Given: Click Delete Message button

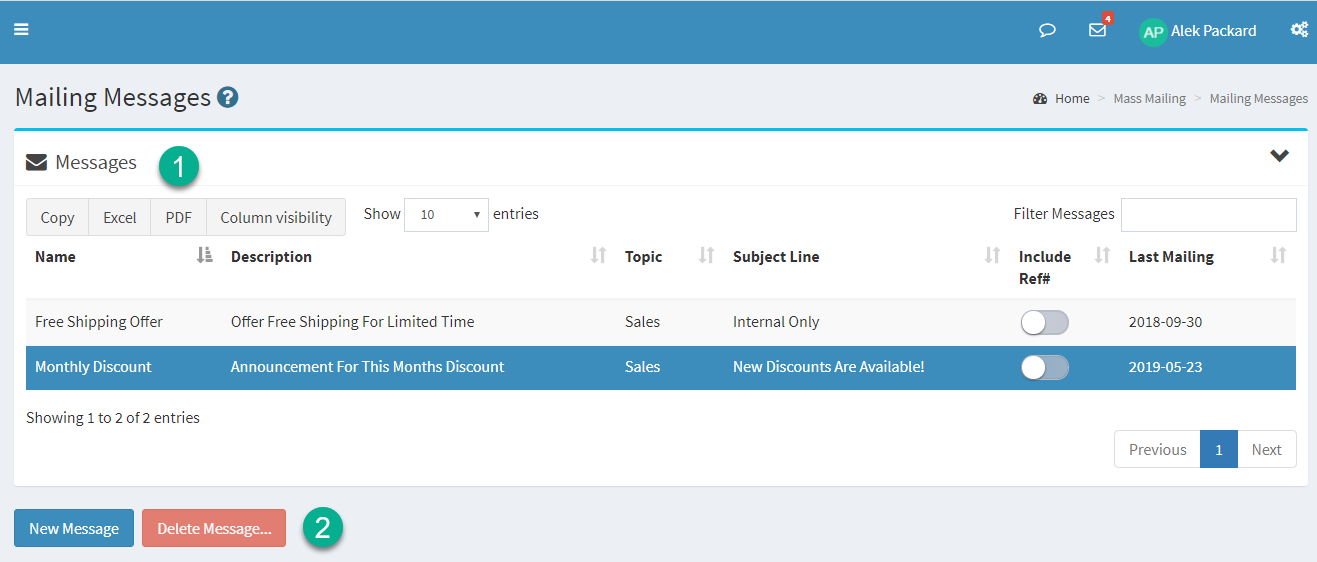Looking at the screenshot, I should coord(214,528).
